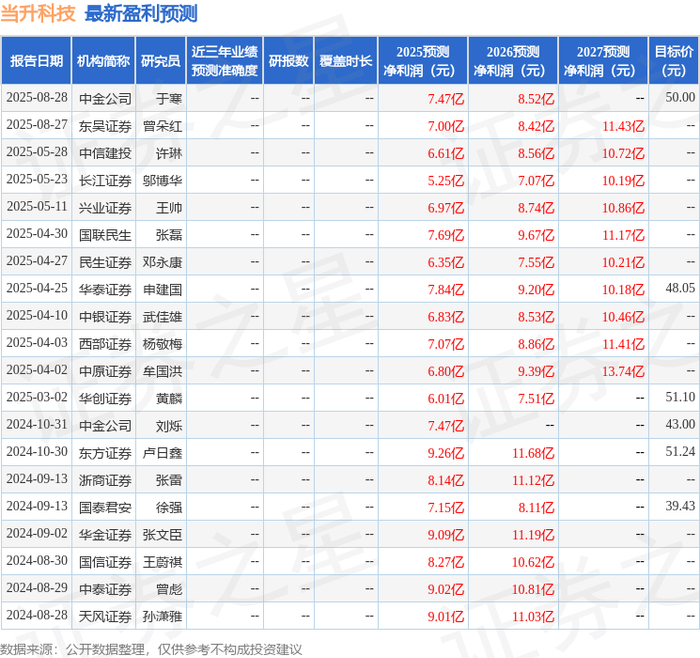The width and height of the screenshot is (700, 658).
Task: Click the 当升科技 title text
Action: pyautogui.click(x=38, y=13)
